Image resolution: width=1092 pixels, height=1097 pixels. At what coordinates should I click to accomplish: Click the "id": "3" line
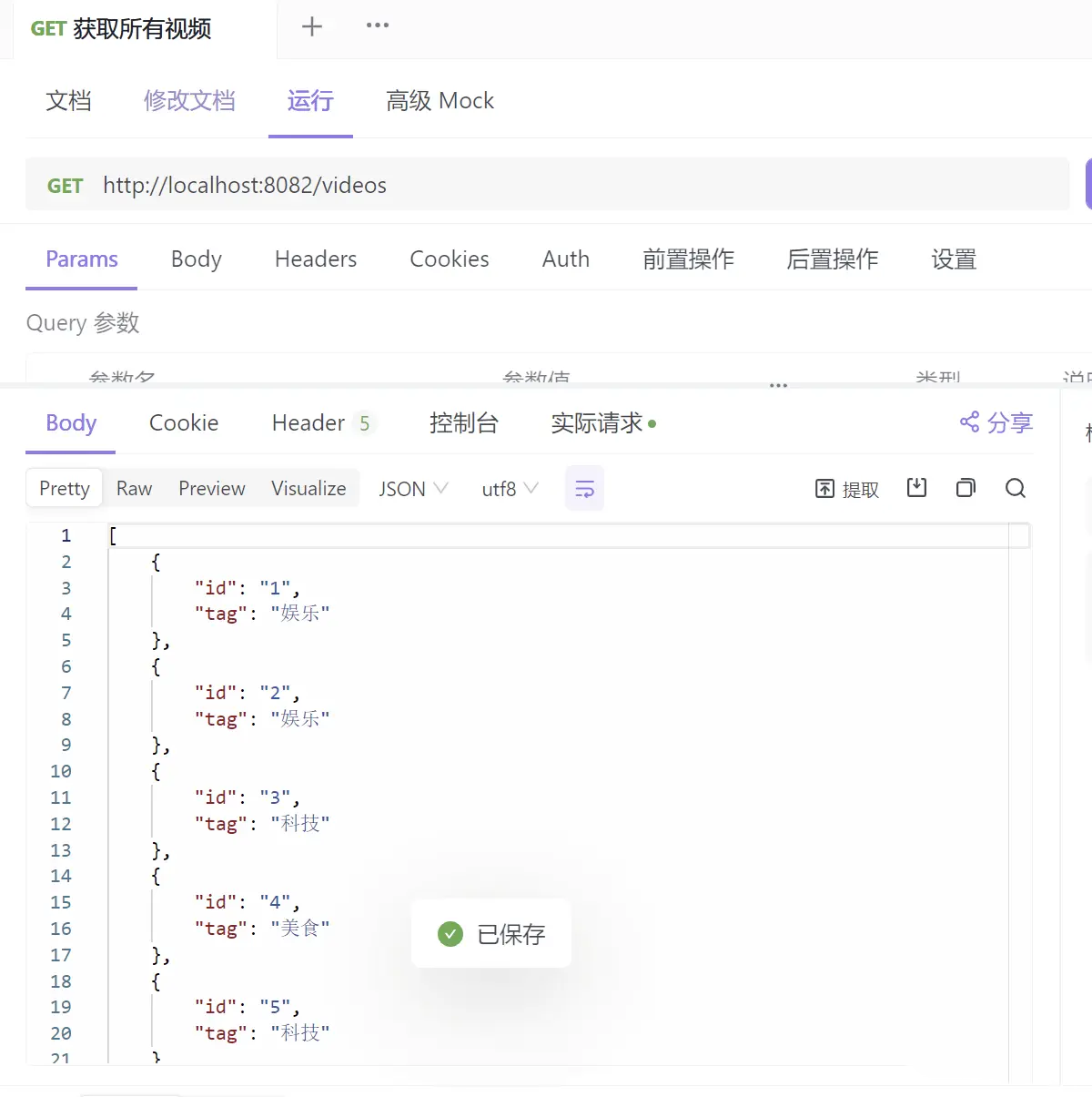pyautogui.click(x=247, y=797)
